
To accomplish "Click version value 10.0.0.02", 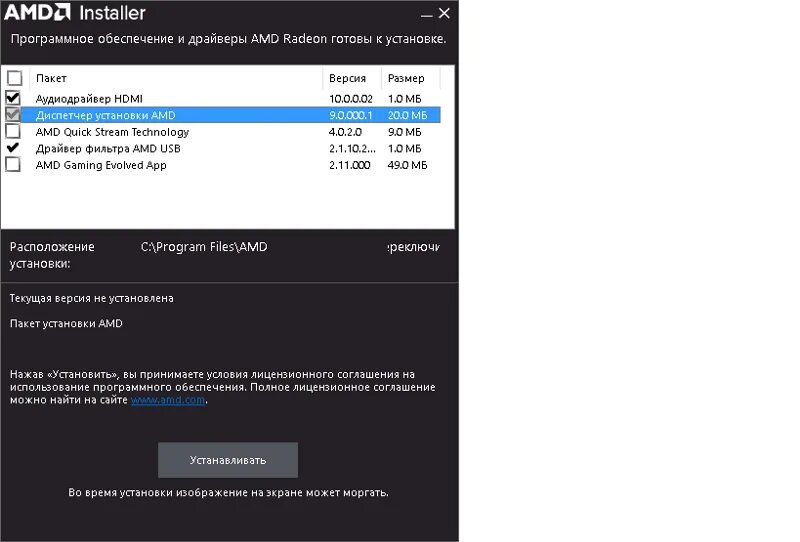I will [351, 98].
